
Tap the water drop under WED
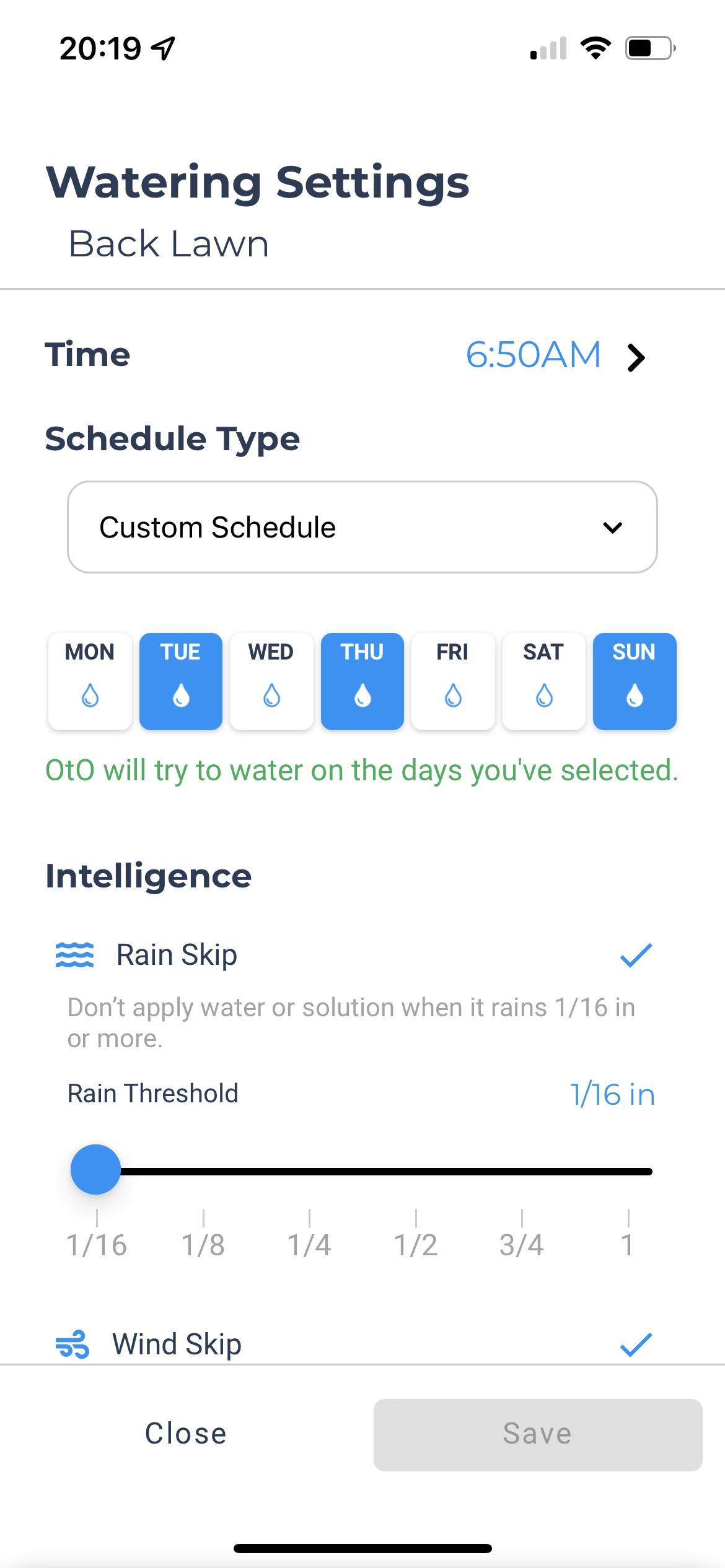click(x=271, y=695)
